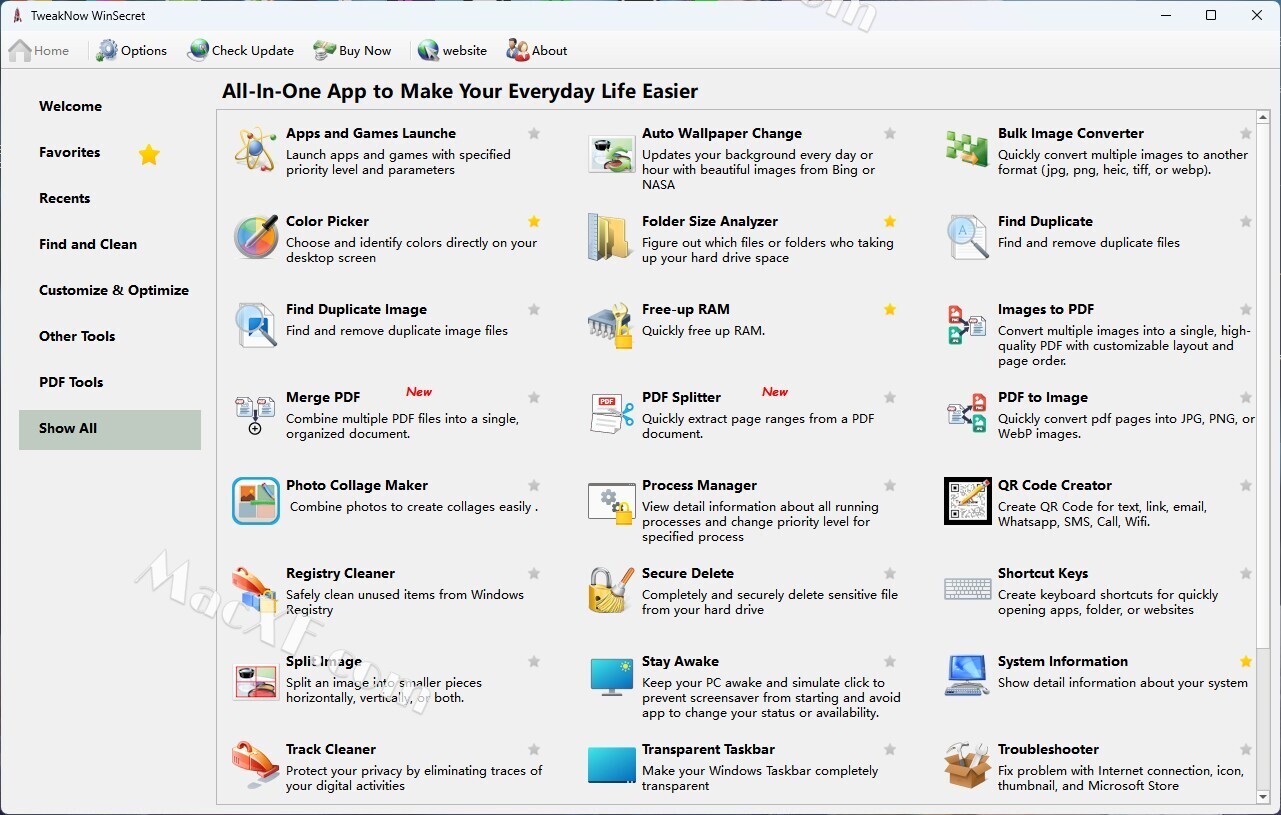The image size is (1281, 815).
Task: Open the Folder Size Analyzer icon
Action: point(611,238)
